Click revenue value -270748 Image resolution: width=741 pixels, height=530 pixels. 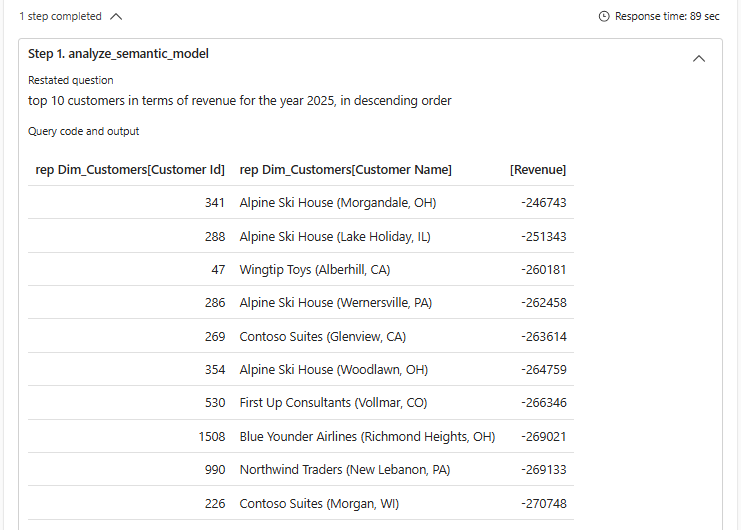(x=544, y=504)
